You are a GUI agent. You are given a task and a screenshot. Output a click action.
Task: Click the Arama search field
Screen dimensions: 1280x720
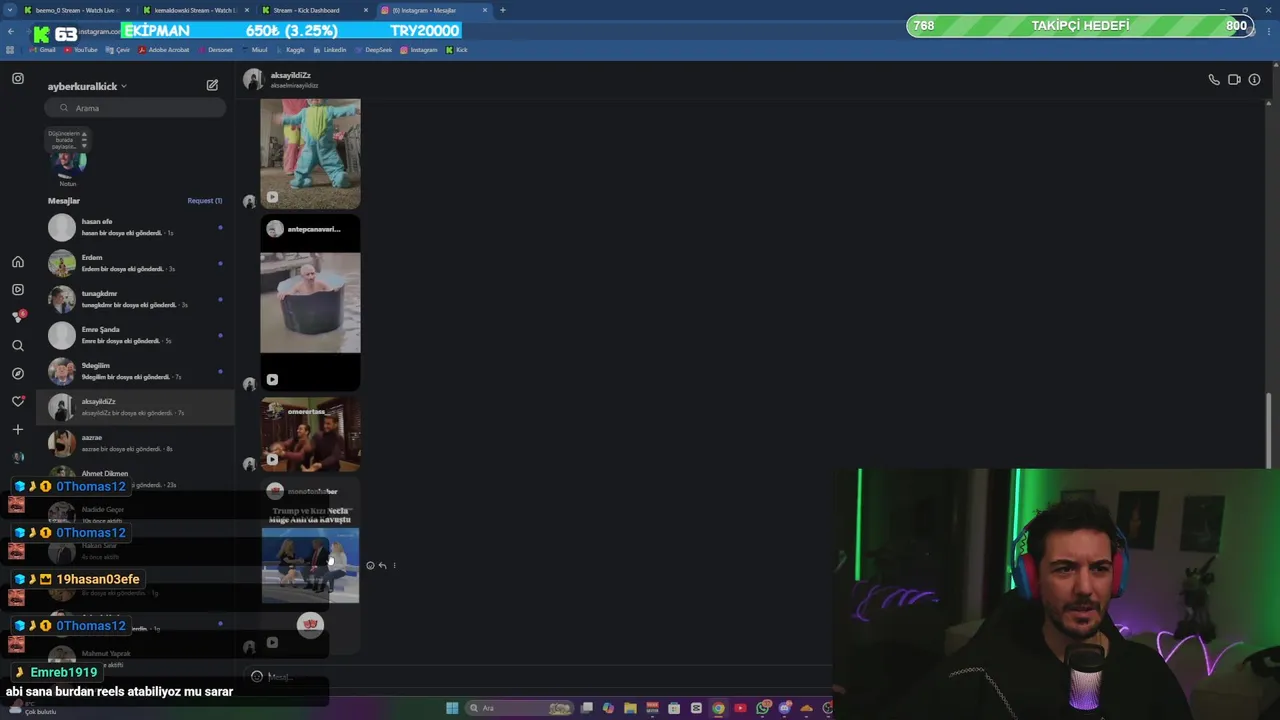pos(135,108)
